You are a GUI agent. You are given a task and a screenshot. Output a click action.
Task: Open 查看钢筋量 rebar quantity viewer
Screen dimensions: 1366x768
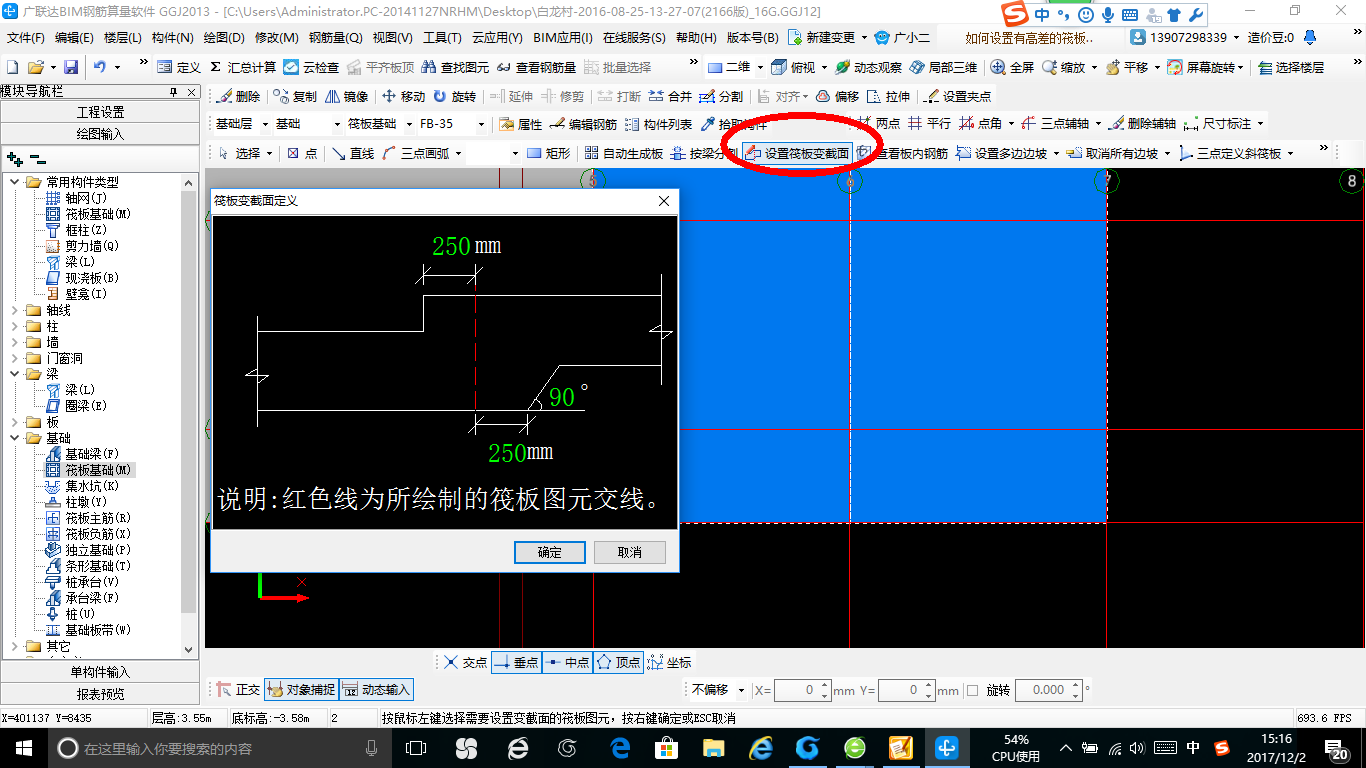pyautogui.click(x=536, y=67)
